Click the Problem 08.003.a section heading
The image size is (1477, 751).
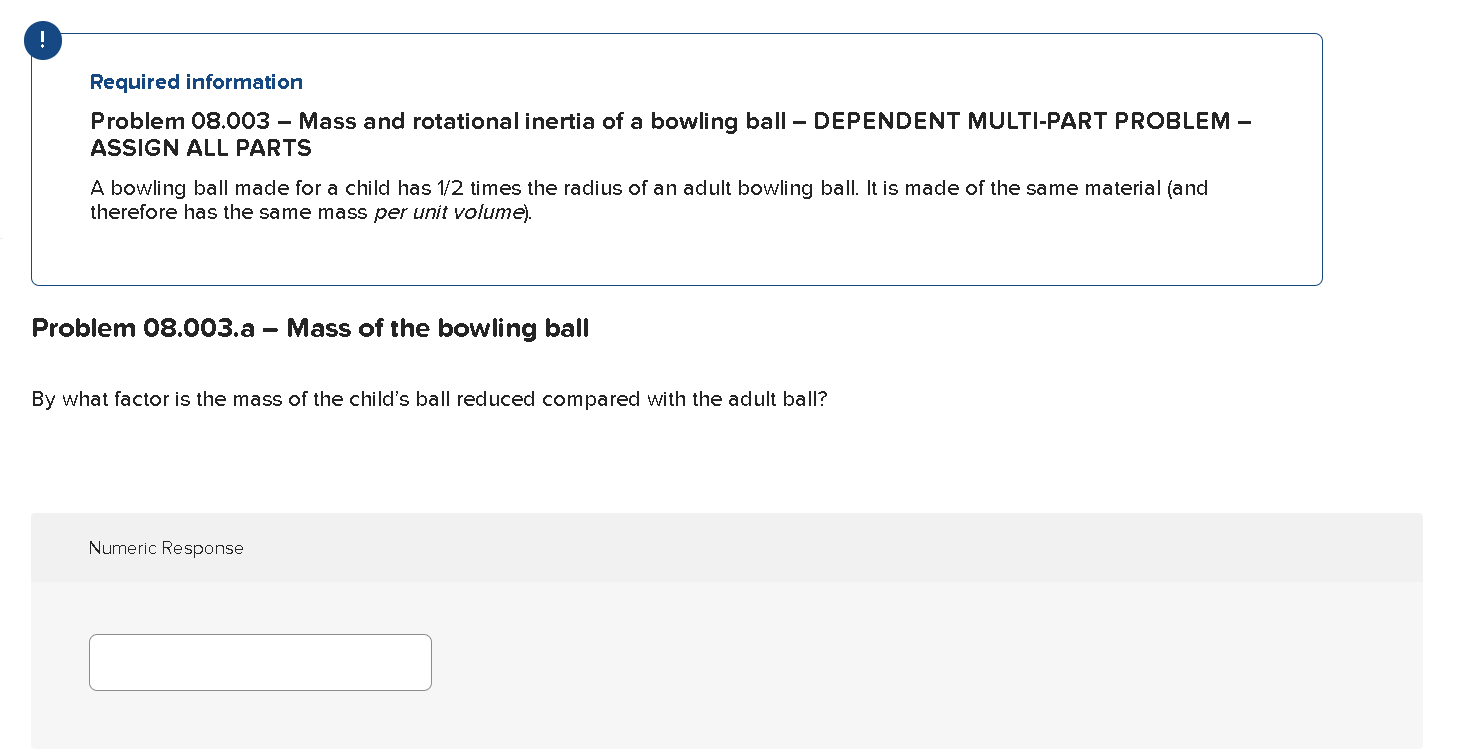point(310,328)
